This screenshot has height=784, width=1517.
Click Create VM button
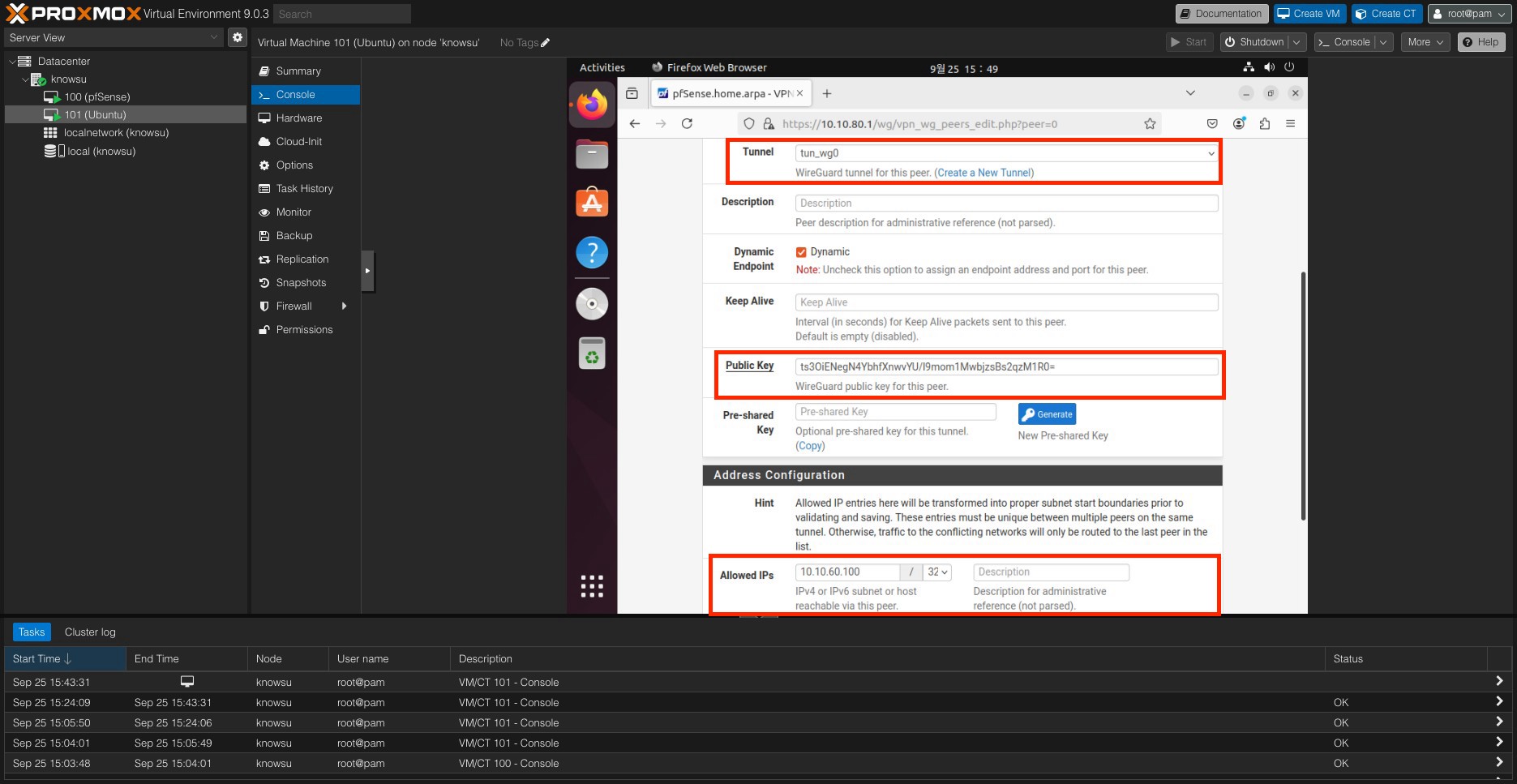coord(1309,14)
